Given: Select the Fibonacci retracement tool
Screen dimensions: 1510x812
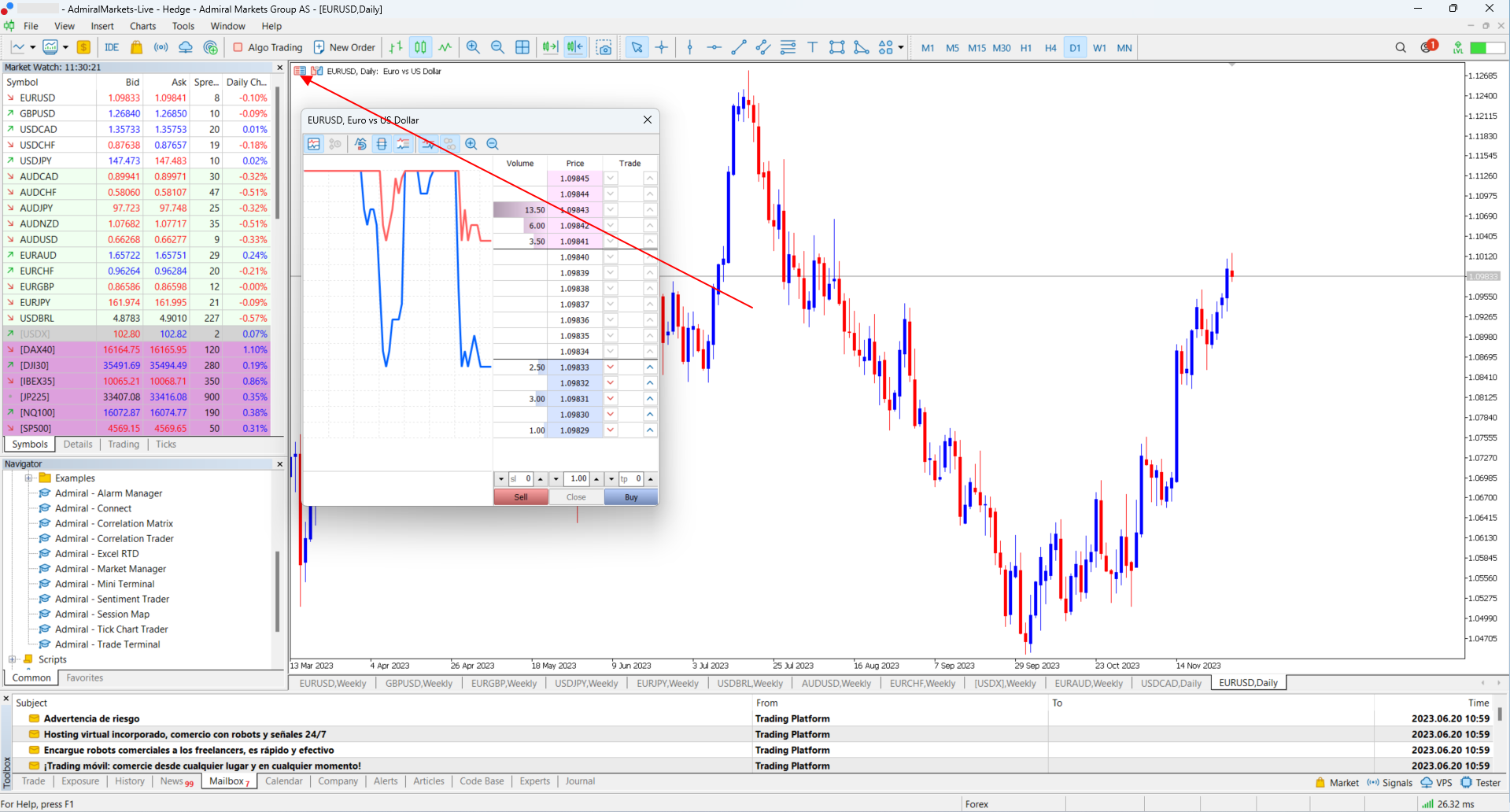Looking at the screenshot, I should (x=788, y=47).
